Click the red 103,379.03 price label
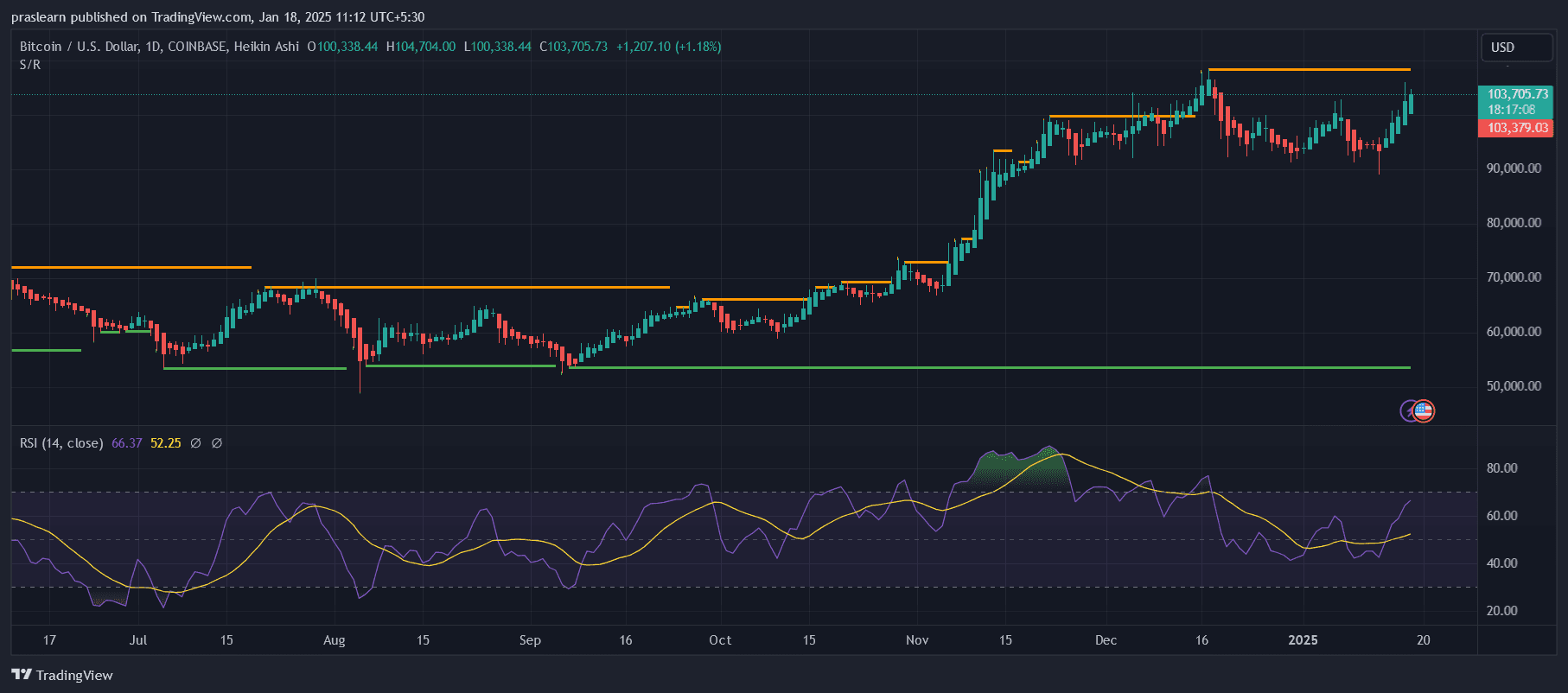This screenshot has height=693, width=1568. tap(1517, 128)
